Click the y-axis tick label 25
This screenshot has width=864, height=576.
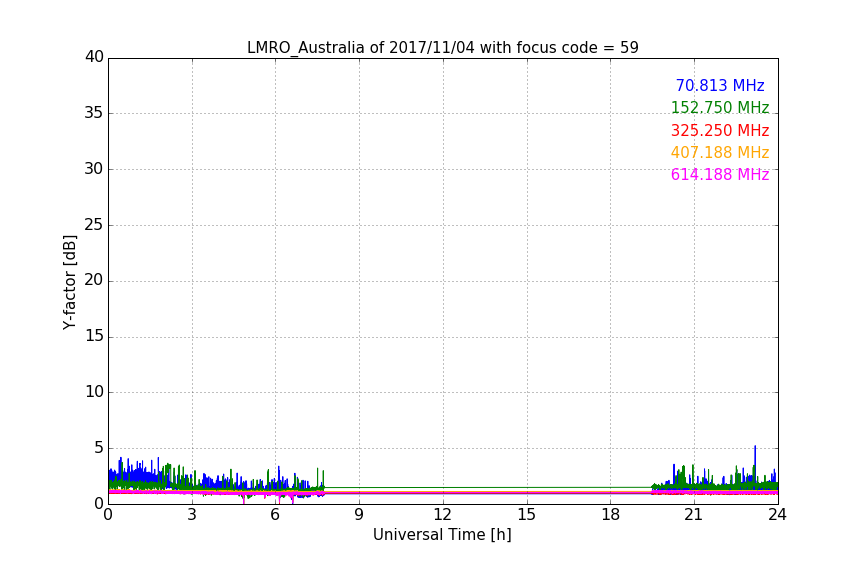[94, 224]
